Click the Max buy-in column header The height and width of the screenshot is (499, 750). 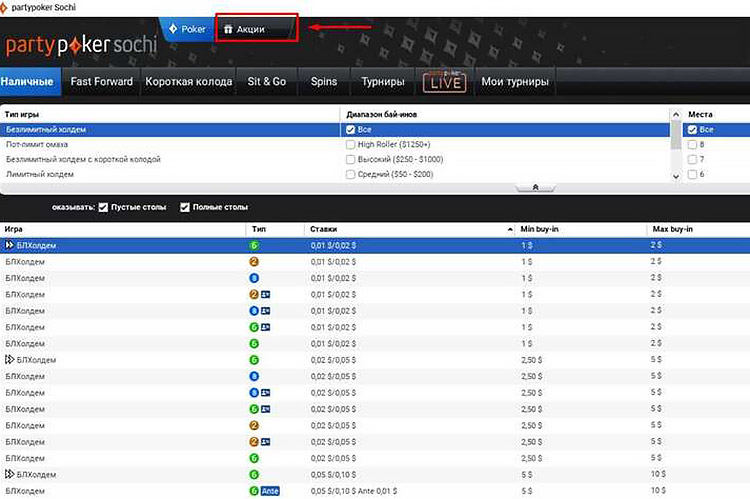673,229
